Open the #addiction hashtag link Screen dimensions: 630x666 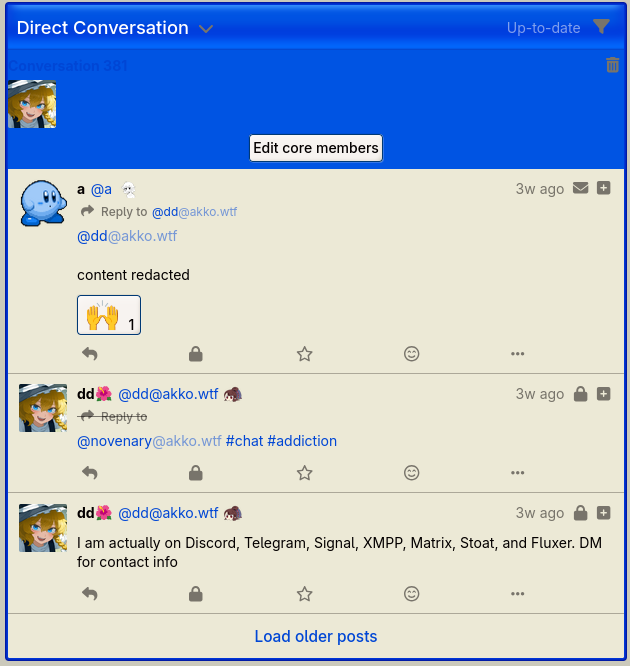tap(302, 441)
